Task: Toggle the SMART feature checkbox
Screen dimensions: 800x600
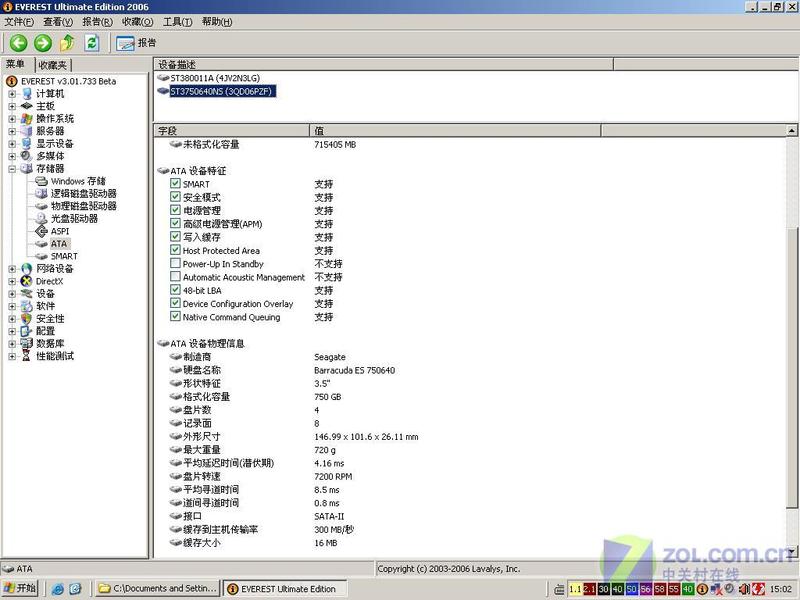Action: point(176,183)
